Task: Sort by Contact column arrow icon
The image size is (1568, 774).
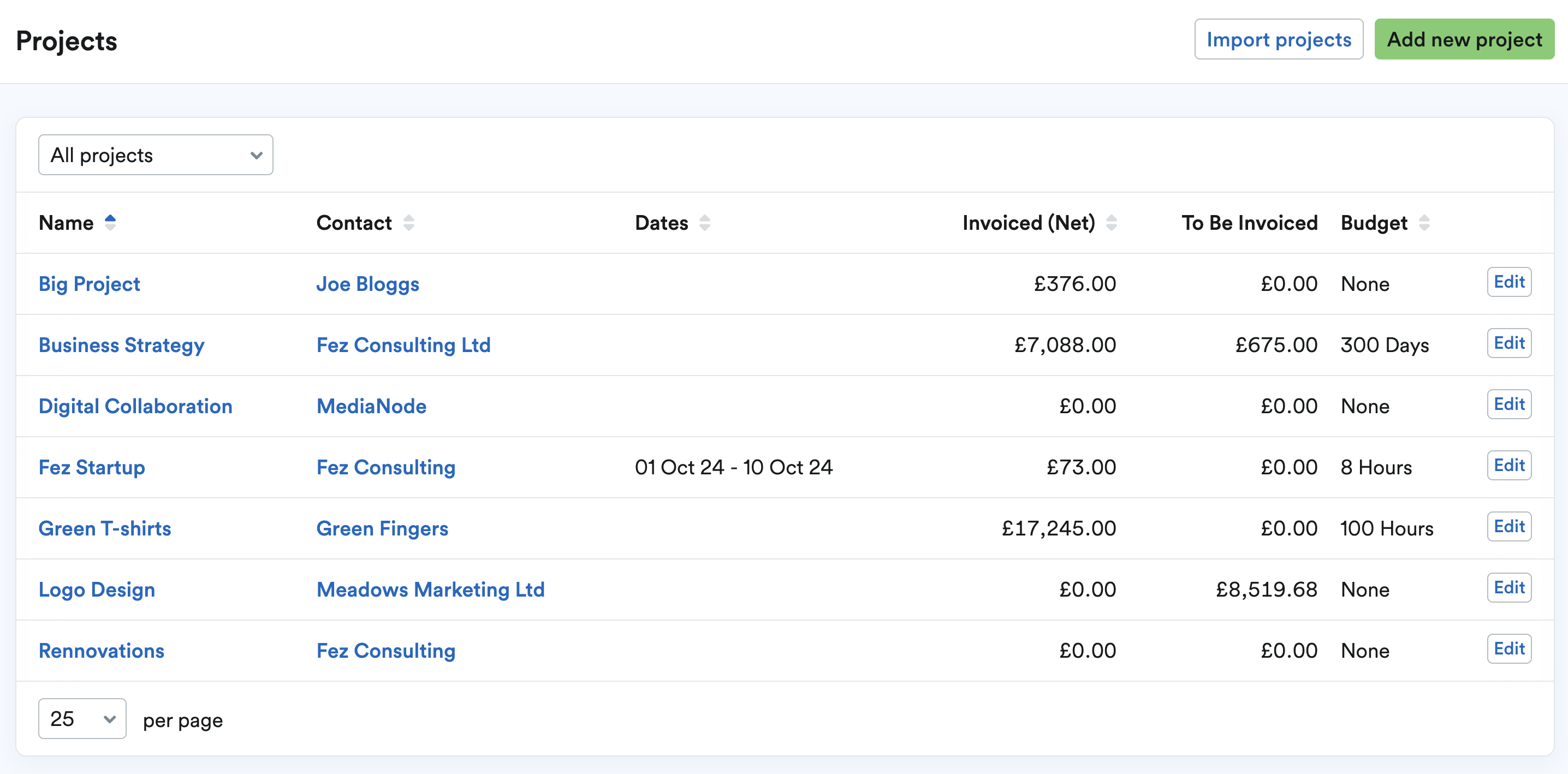Action: (409, 223)
